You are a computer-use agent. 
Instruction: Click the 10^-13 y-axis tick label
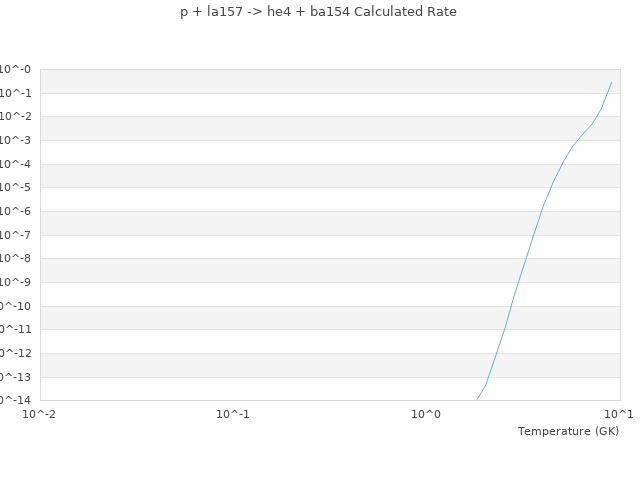click(15, 377)
